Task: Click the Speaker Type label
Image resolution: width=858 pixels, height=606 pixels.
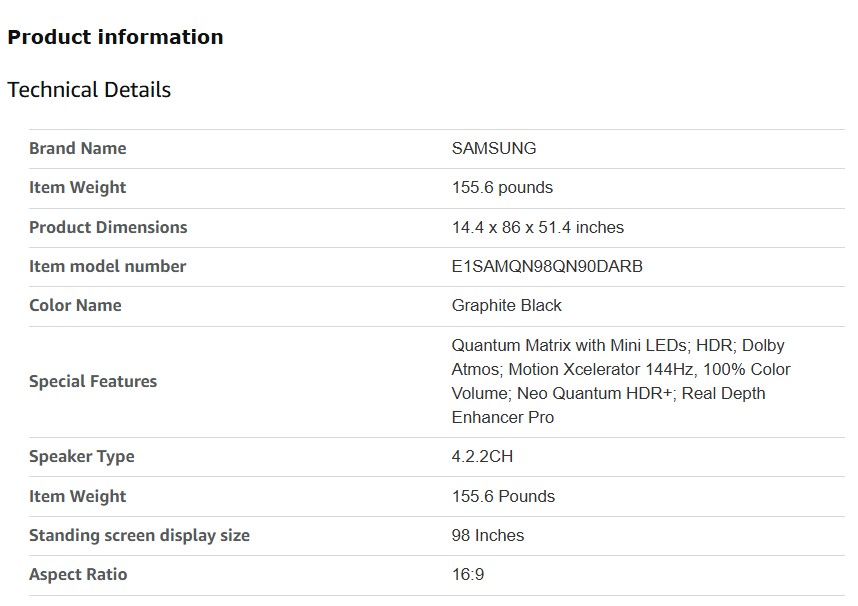Action: 81,456
